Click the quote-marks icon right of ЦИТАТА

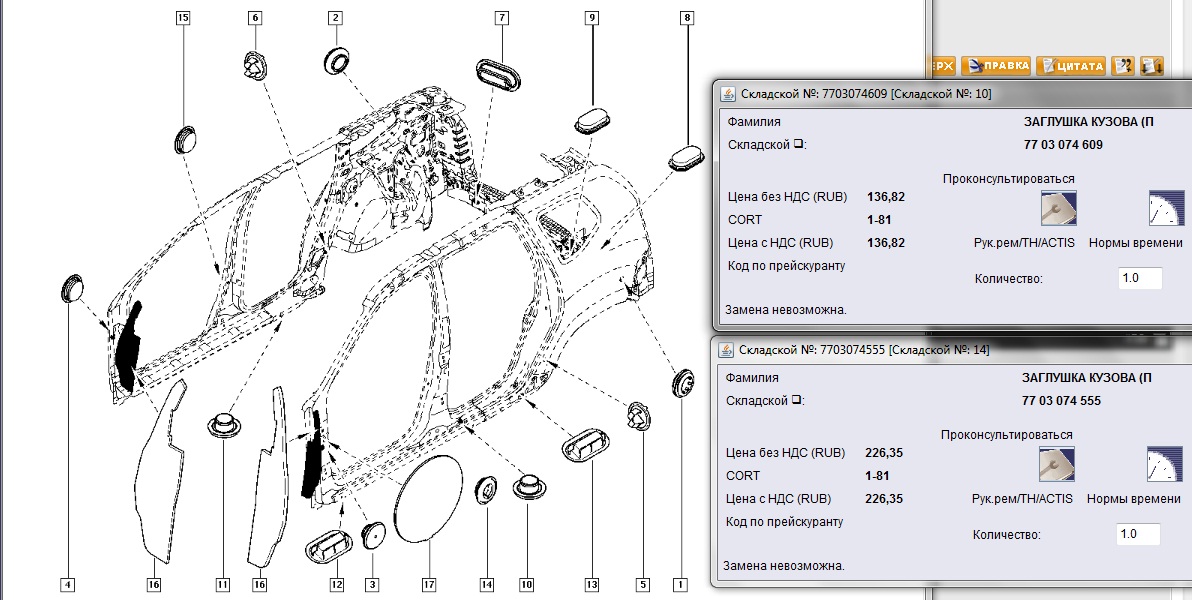tap(1123, 66)
